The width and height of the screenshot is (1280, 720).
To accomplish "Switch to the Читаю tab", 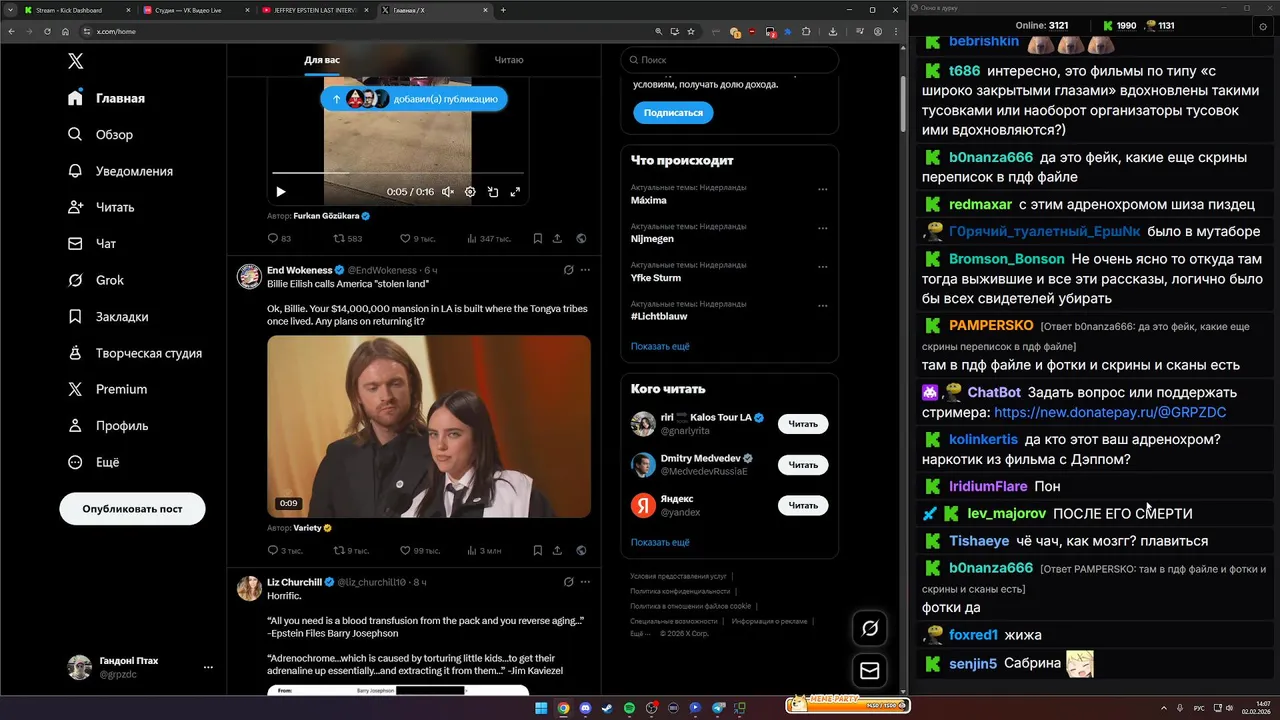I will tap(508, 60).
